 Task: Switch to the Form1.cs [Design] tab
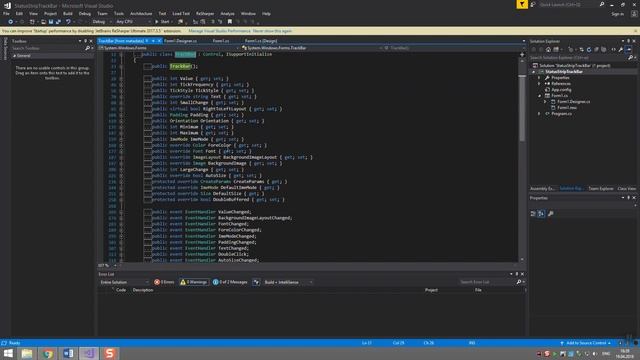pos(260,41)
